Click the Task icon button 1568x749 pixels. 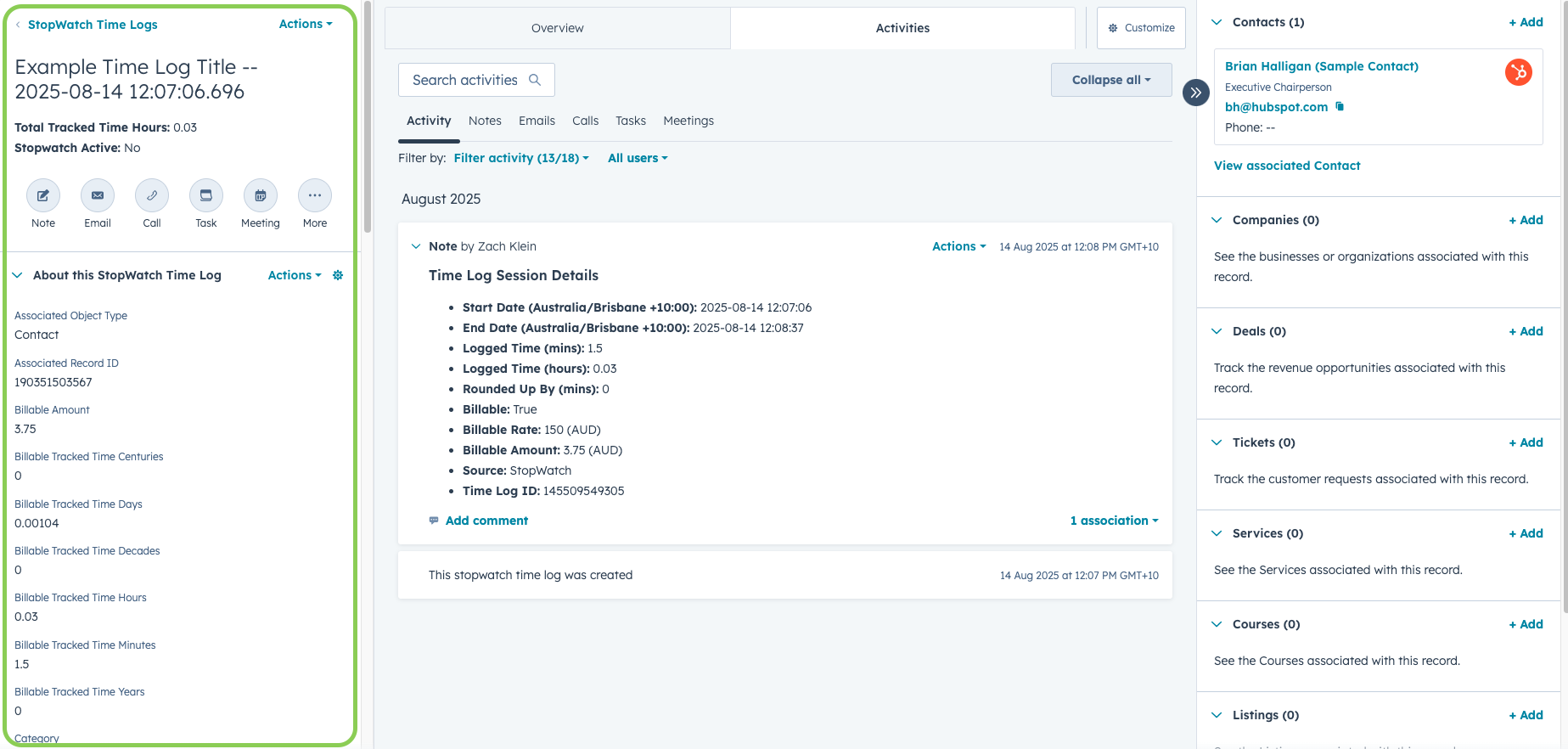206,195
